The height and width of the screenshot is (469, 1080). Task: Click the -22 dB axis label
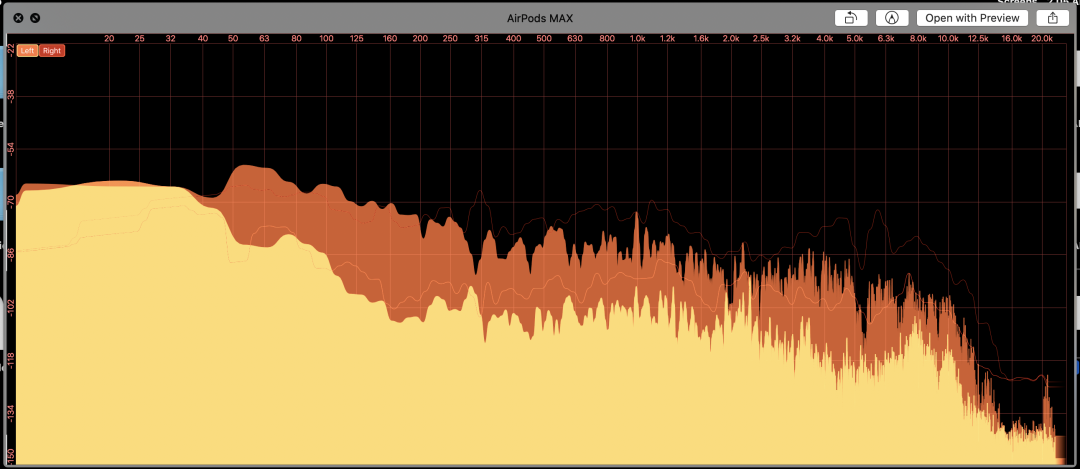point(11,49)
